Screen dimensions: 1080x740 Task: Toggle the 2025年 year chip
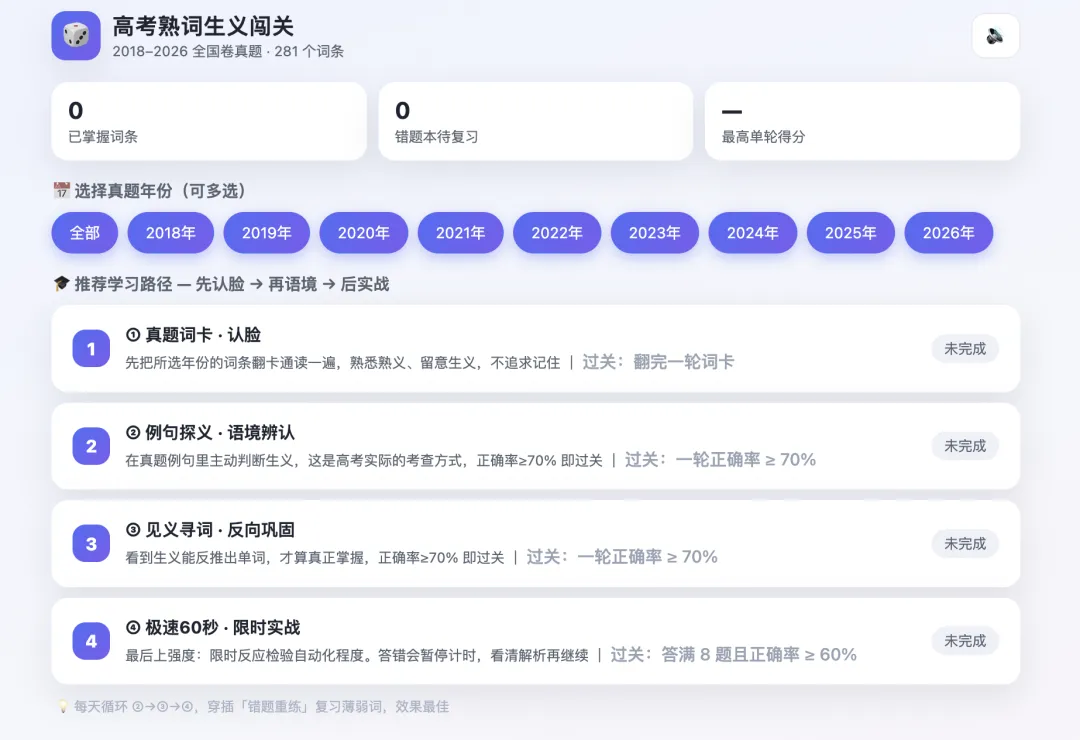[x=851, y=233]
